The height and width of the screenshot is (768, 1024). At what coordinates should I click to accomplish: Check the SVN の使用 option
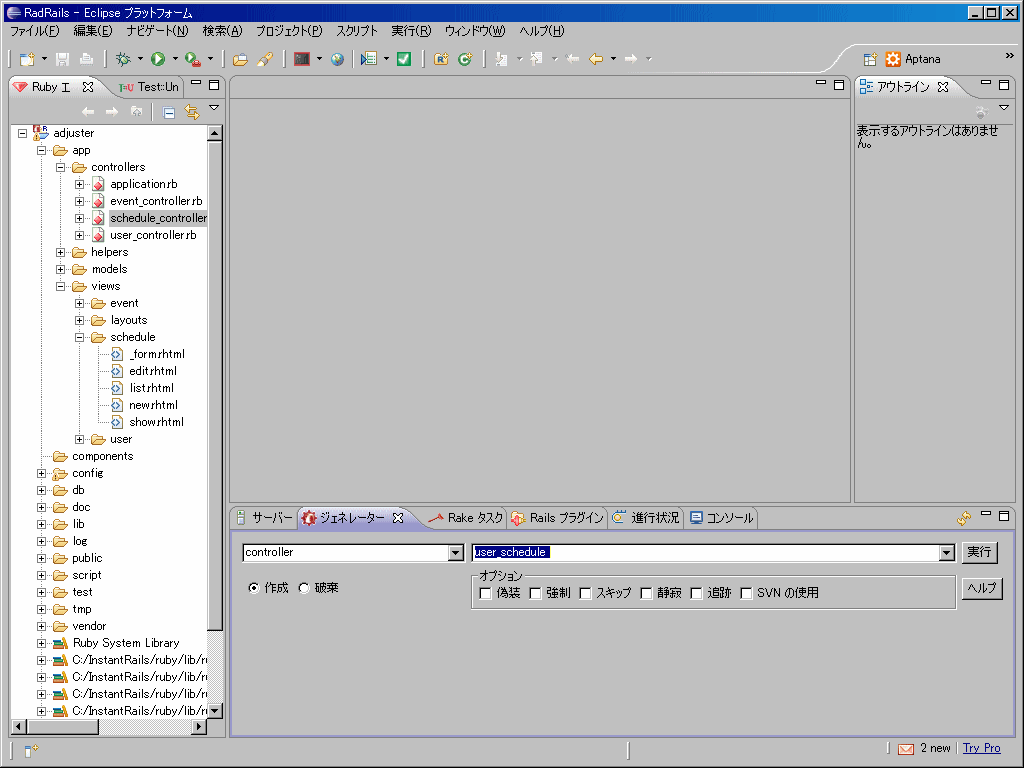[745, 592]
